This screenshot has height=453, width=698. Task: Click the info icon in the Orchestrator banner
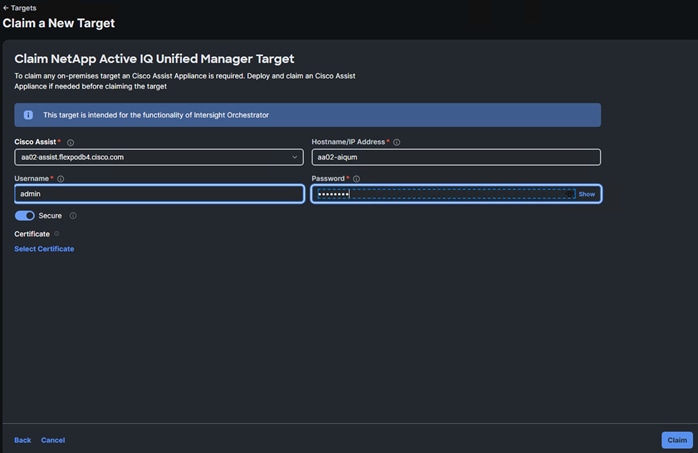coord(28,115)
